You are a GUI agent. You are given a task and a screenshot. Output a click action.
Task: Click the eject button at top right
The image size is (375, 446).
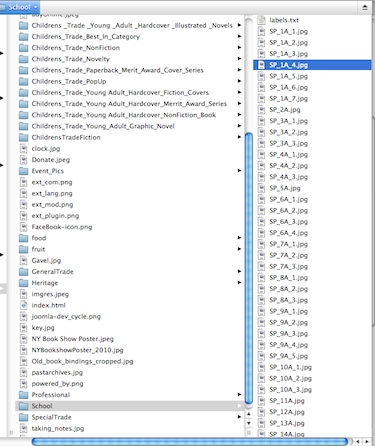[x=365, y=7]
